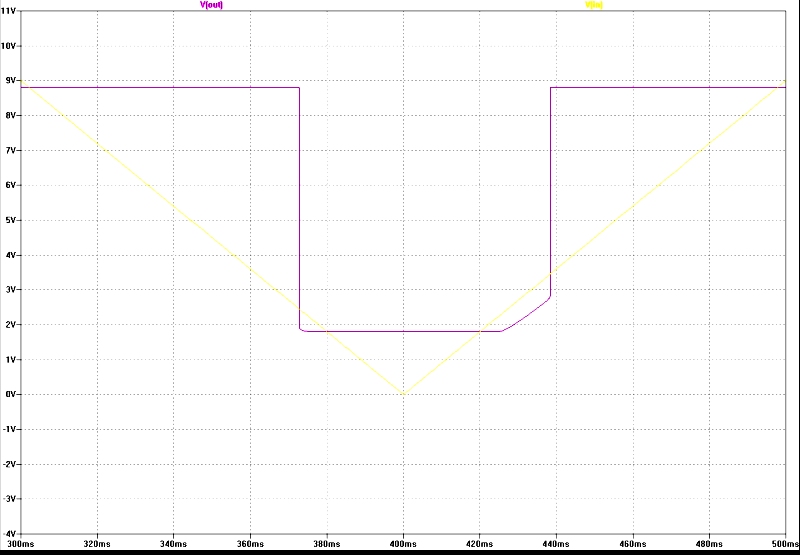Click the 5V label on vertical axis
This screenshot has width=800, height=555.
click(x=10, y=220)
